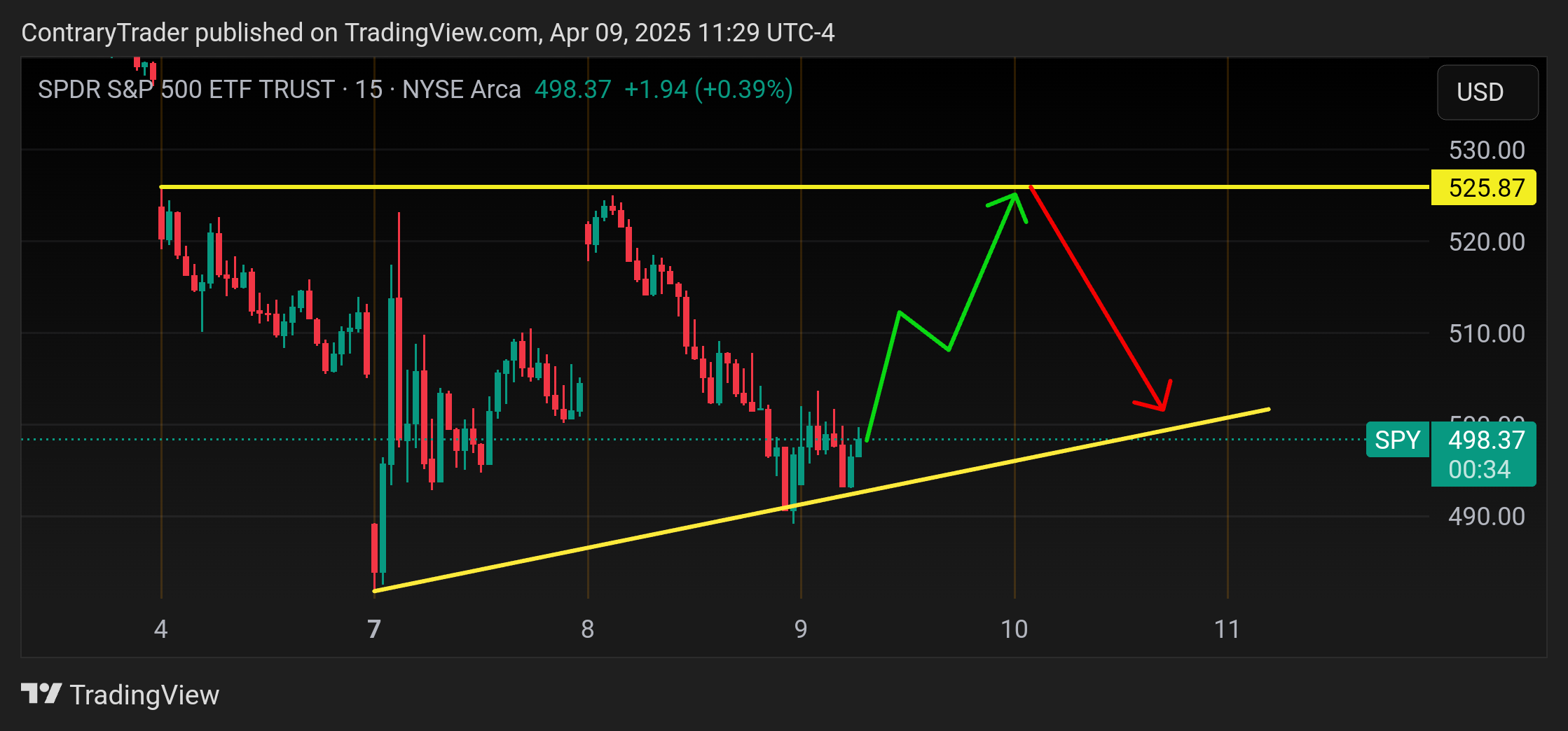Click date 4 on the time axis
The image size is (1568, 731).
point(161,629)
